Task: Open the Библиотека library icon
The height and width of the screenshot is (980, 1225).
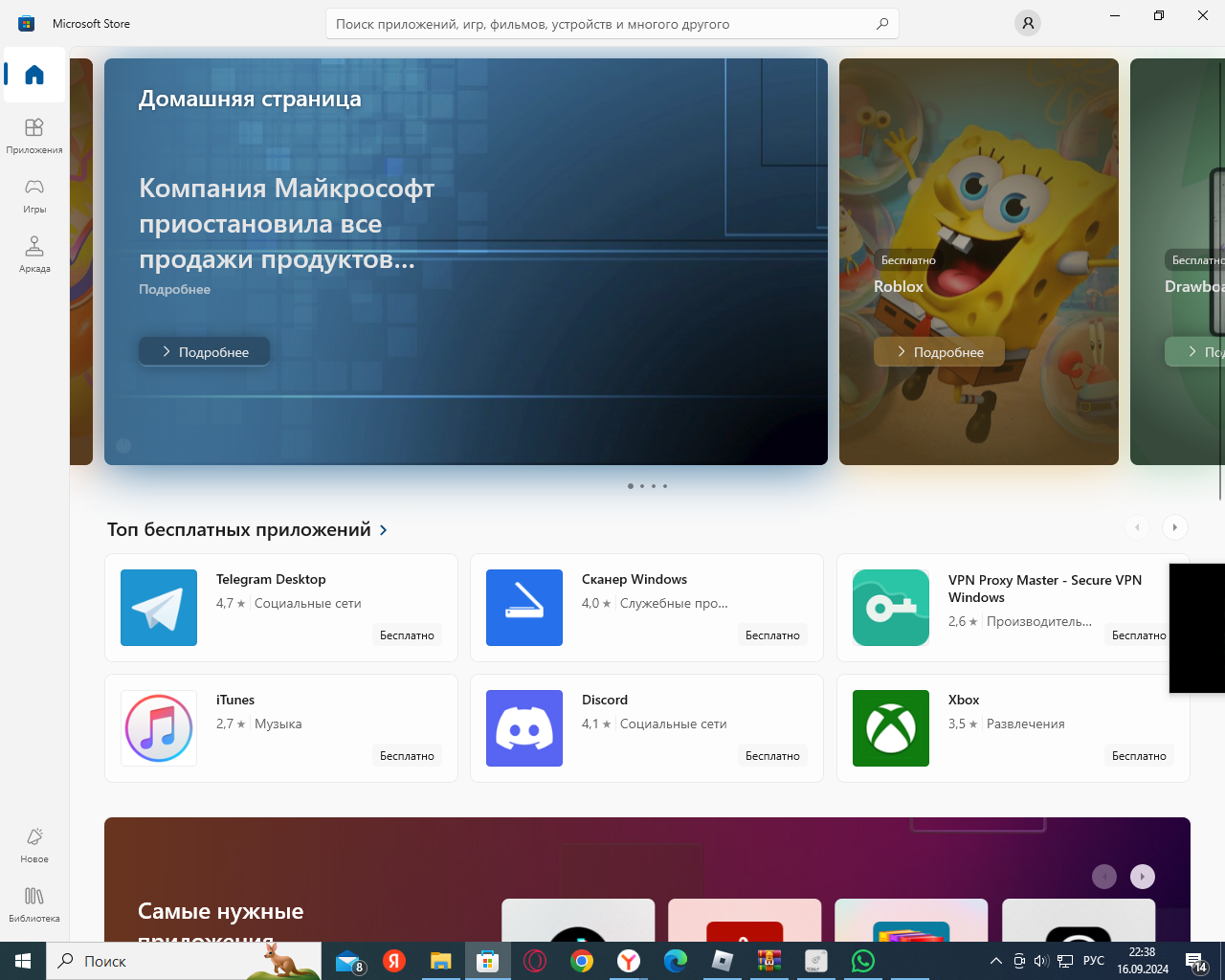Action: (x=34, y=903)
